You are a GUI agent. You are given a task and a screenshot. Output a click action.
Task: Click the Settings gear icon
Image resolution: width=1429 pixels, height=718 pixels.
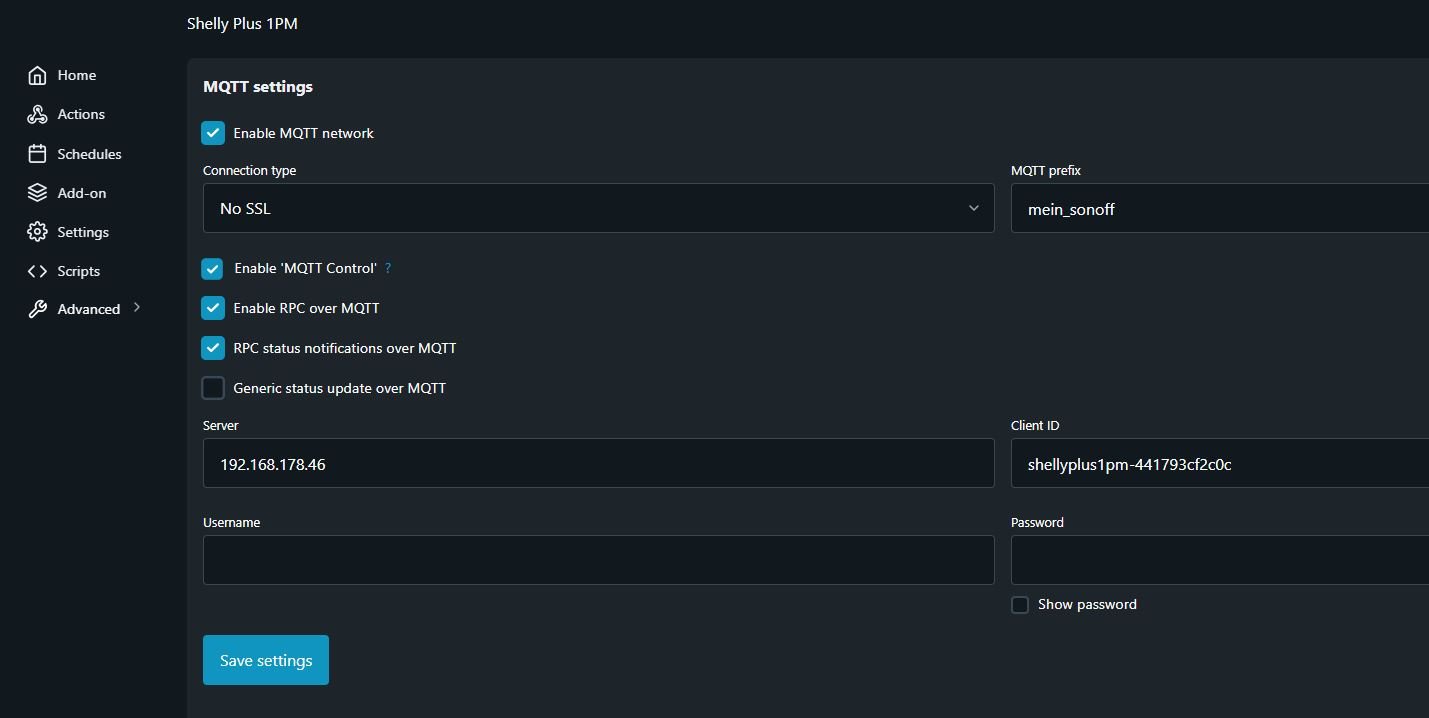[x=37, y=232]
